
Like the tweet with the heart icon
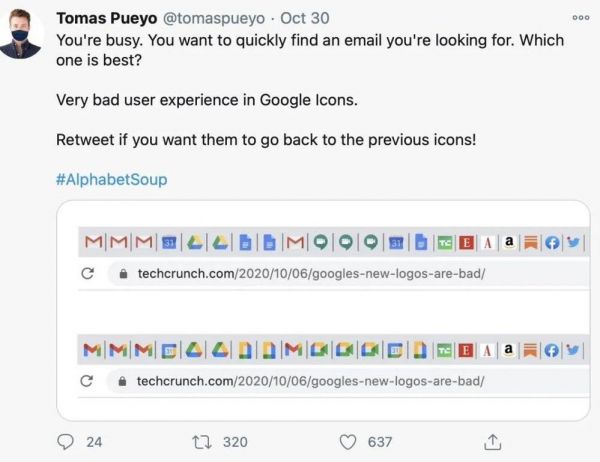point(348,441)
